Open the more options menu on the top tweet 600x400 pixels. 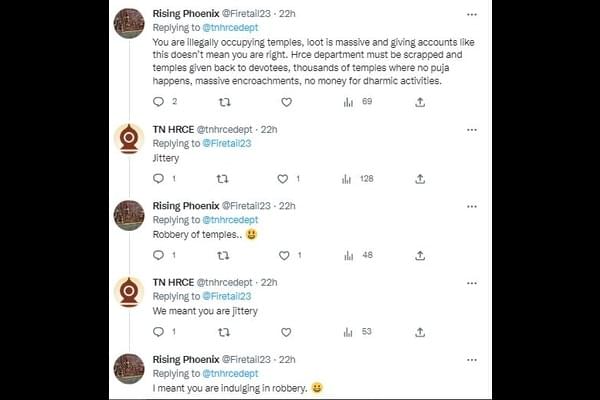pyautogui.click(x=472, y=14)
